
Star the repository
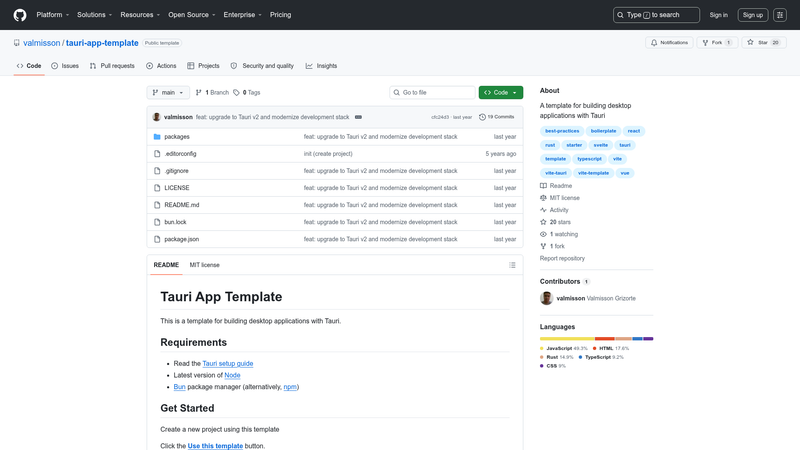pos(764,43)
